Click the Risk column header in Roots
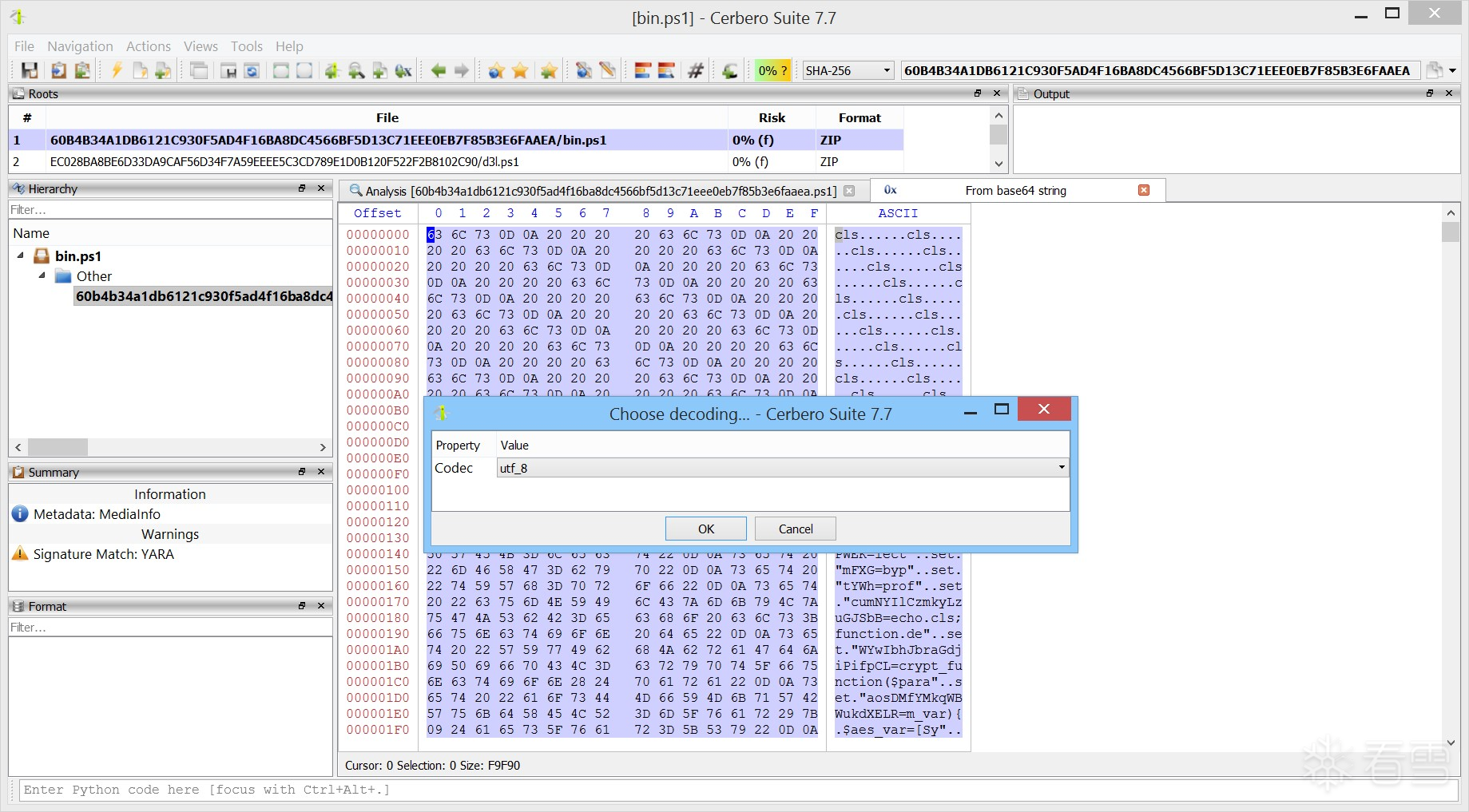 (772, 117)
